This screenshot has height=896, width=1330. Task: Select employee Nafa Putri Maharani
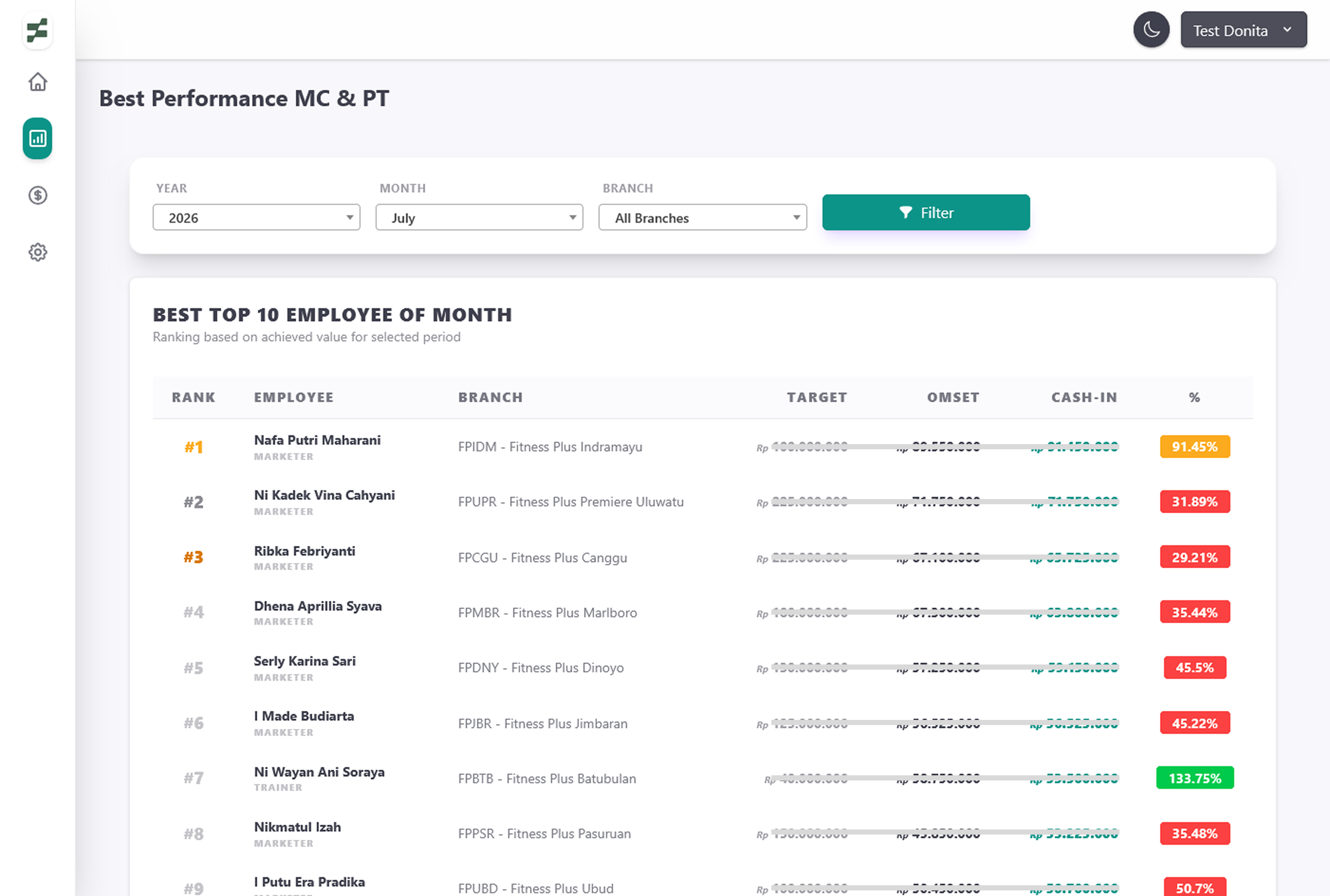click(x=317, y=440)
